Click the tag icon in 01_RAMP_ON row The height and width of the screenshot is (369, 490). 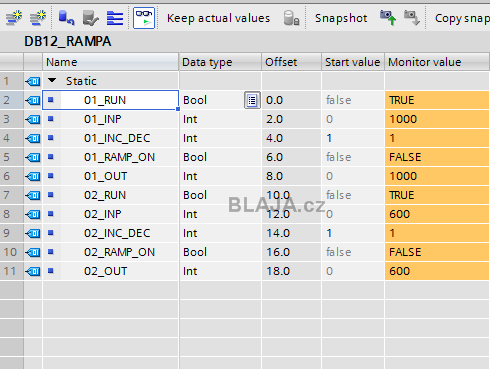click(x=33, y=157)
